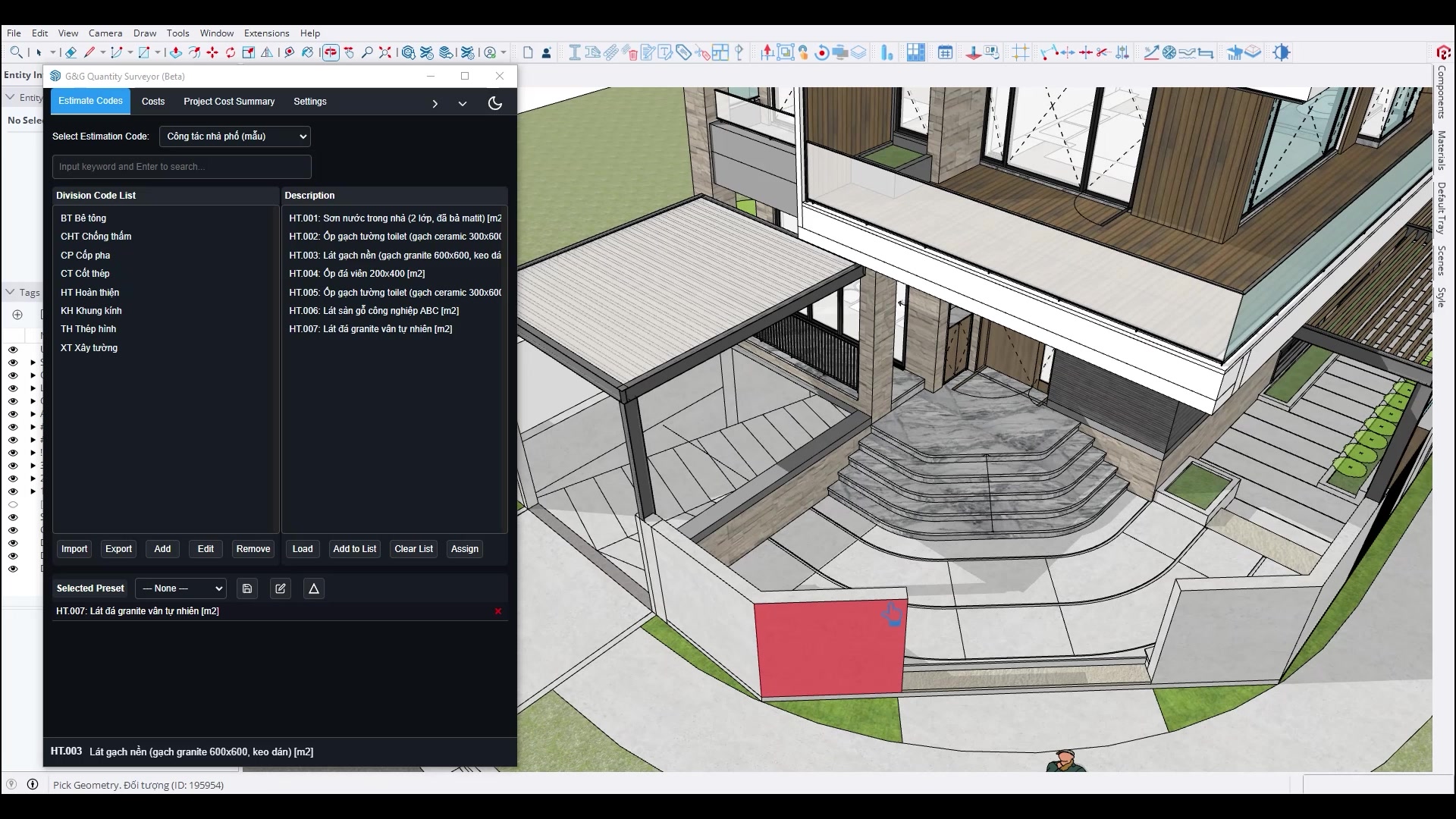
Task: Switch to the Costs tab
Action: pyautogui.click(x=153, y=102)
